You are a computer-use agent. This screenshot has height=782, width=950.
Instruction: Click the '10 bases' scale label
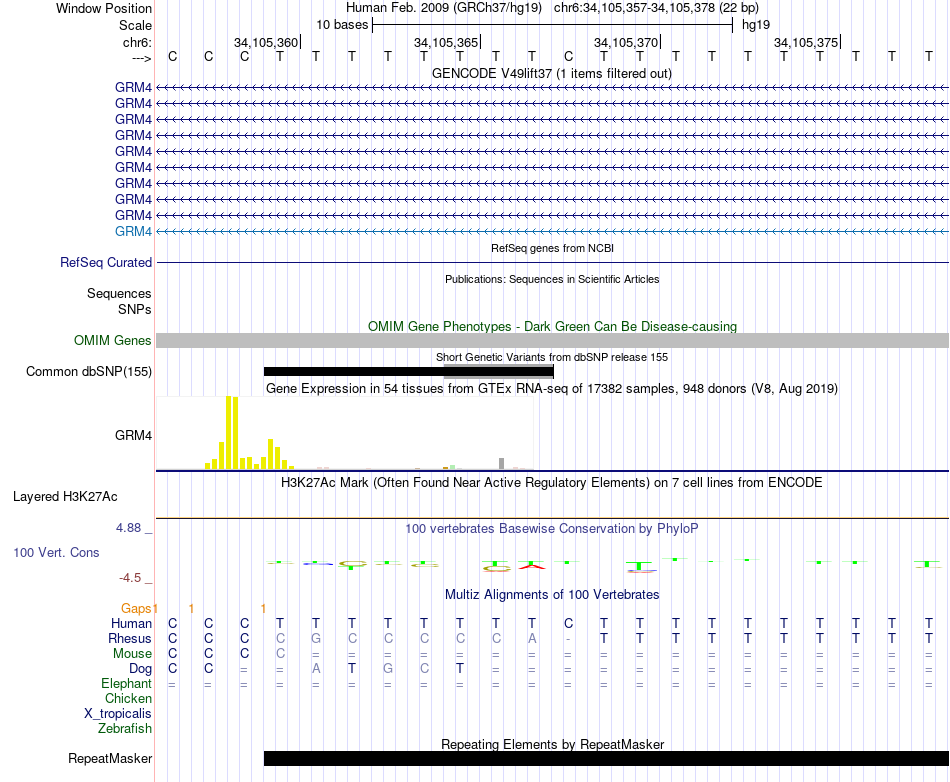point(342,25)
